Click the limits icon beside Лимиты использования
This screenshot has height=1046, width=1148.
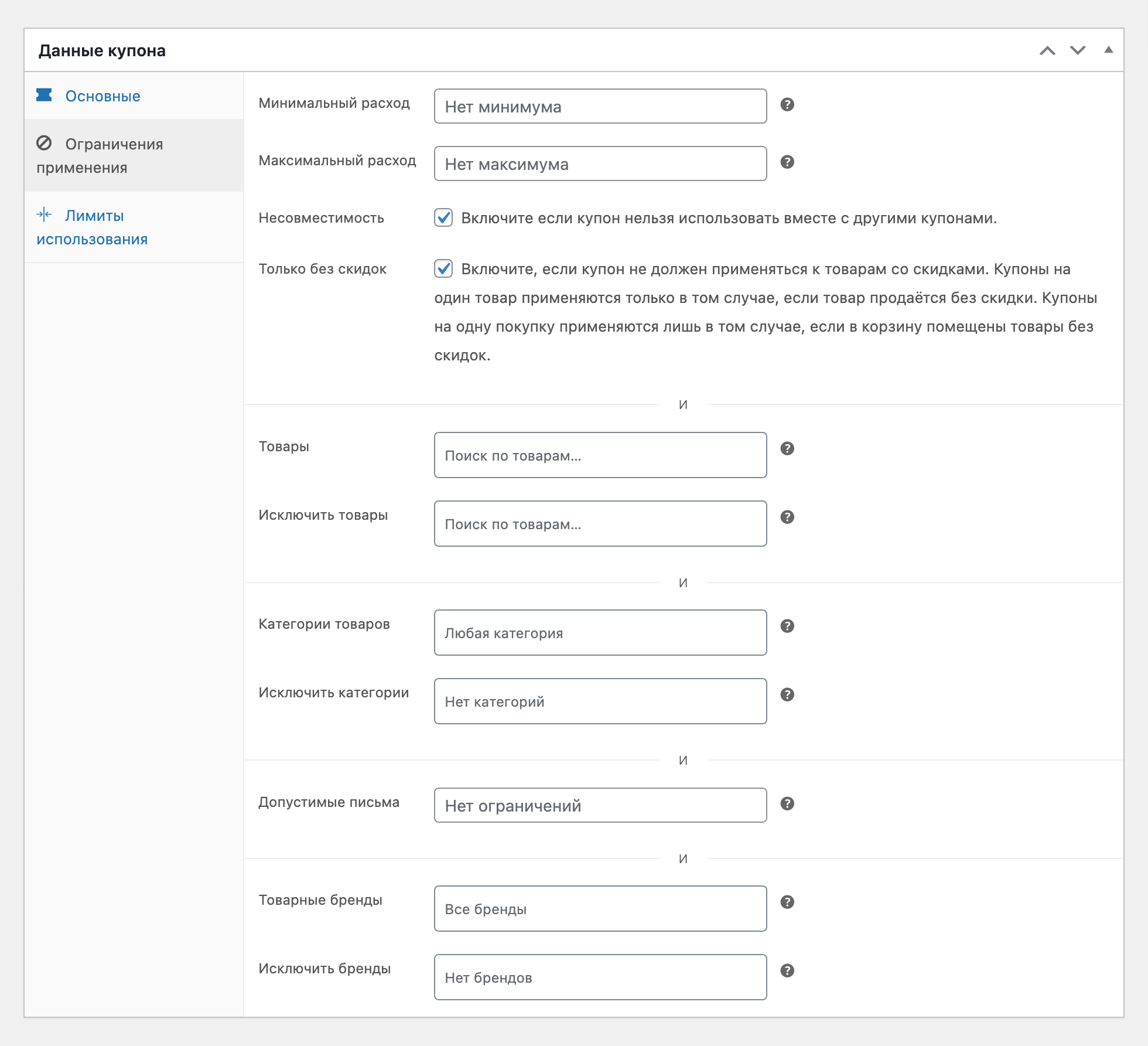44,214
